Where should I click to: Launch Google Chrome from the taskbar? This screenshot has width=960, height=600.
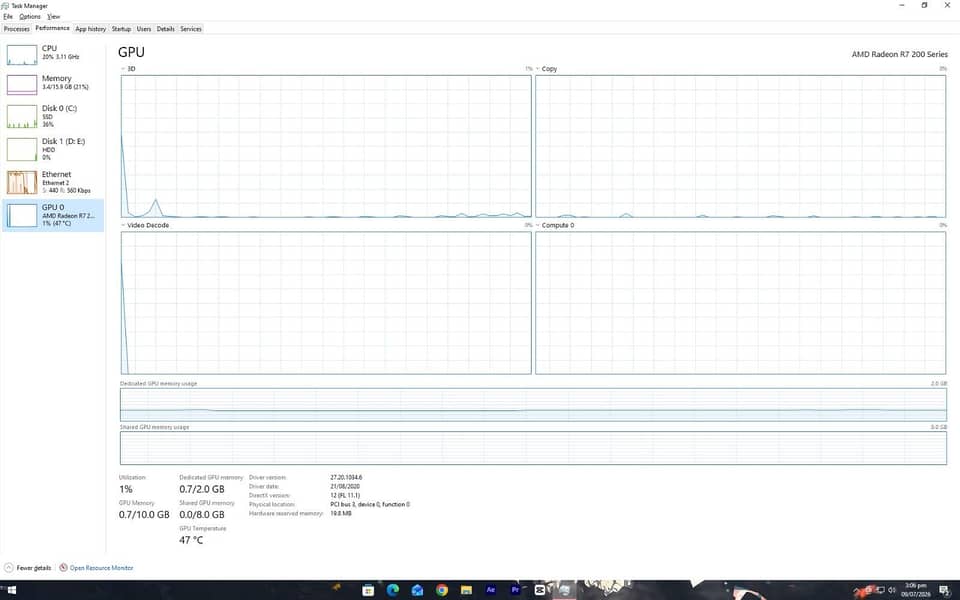[441, 590]
